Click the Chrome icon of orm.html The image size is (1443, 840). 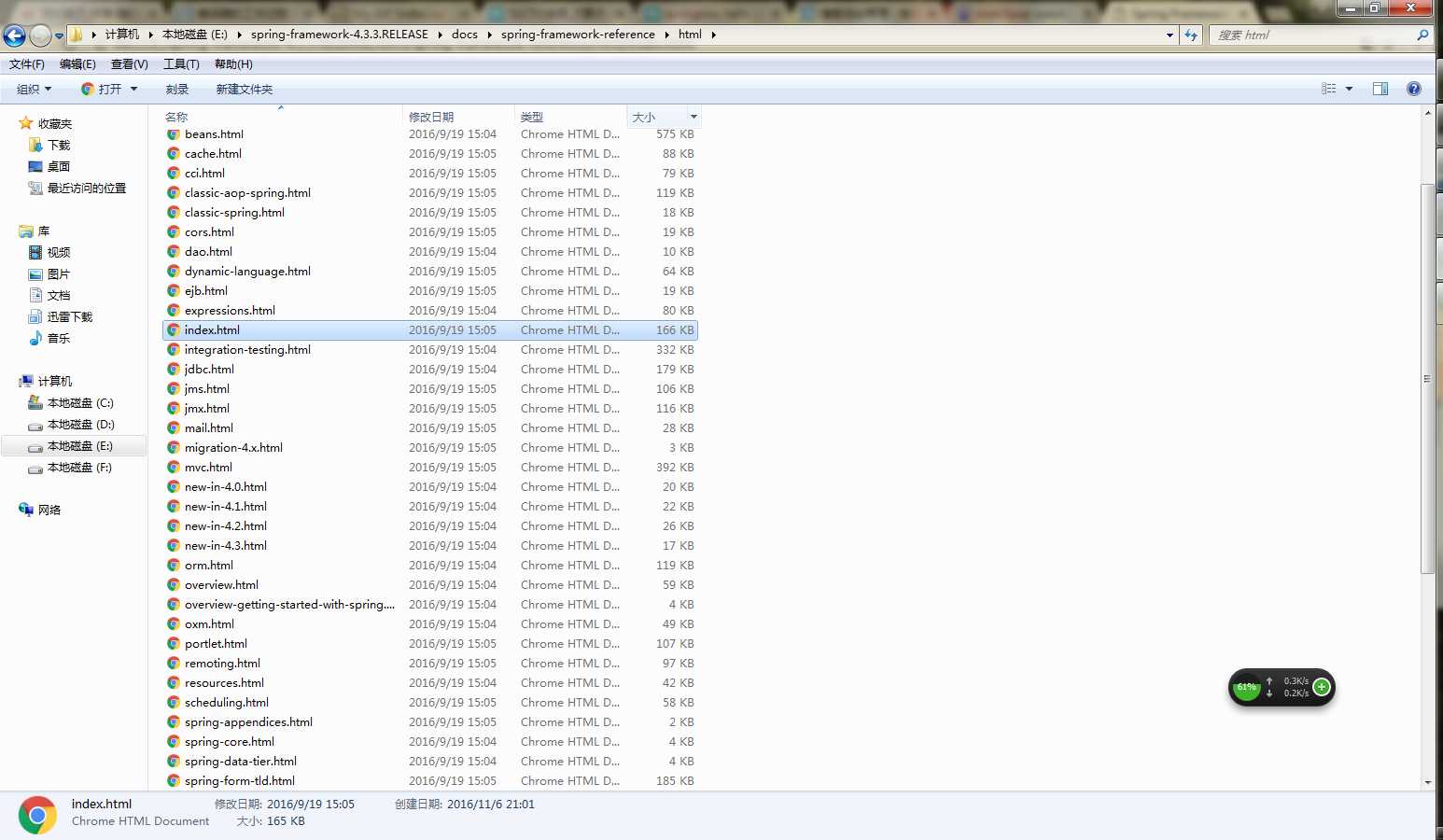click(x=174, y=565)
